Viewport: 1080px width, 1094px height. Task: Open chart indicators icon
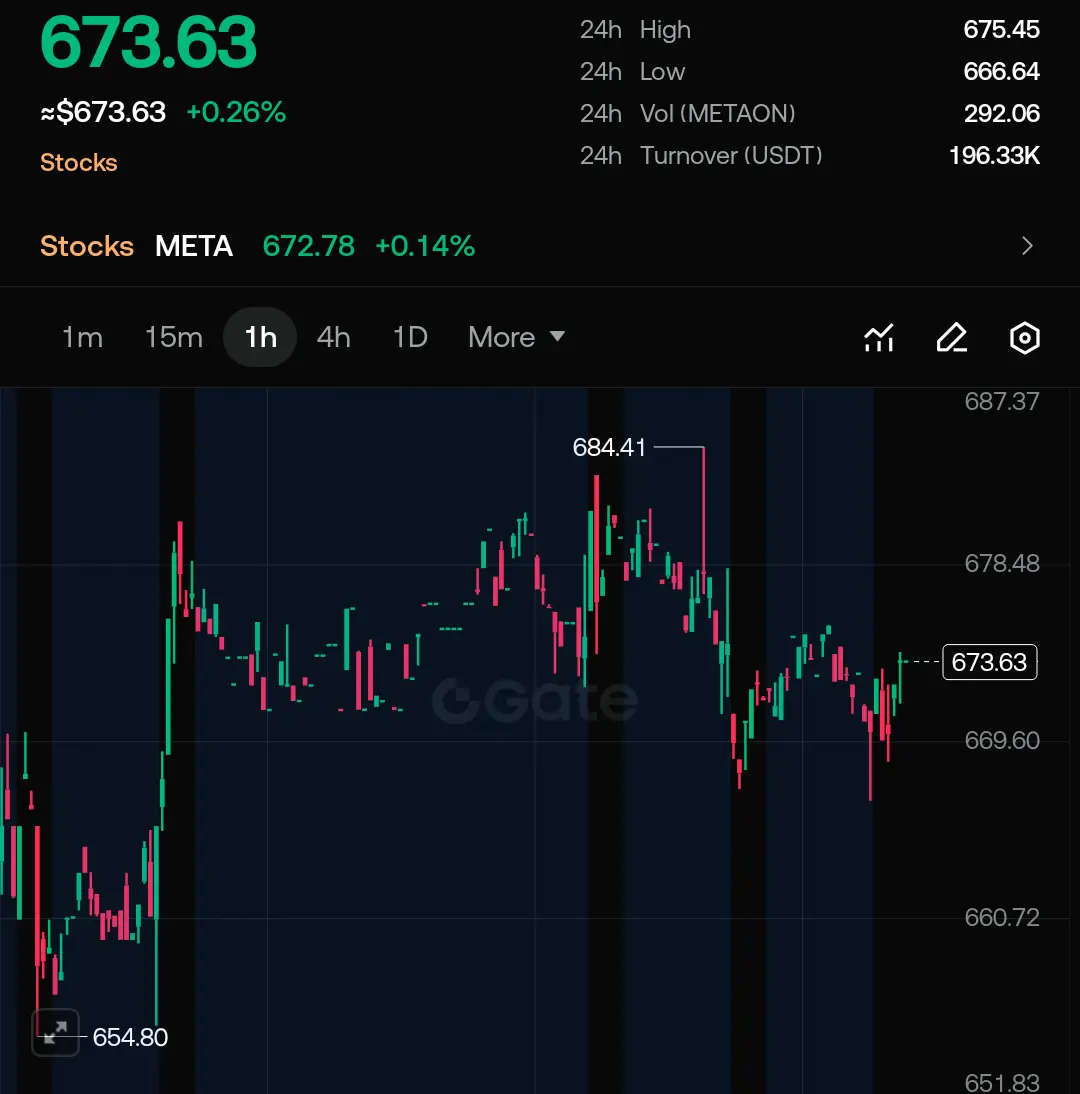coord(879,338)
